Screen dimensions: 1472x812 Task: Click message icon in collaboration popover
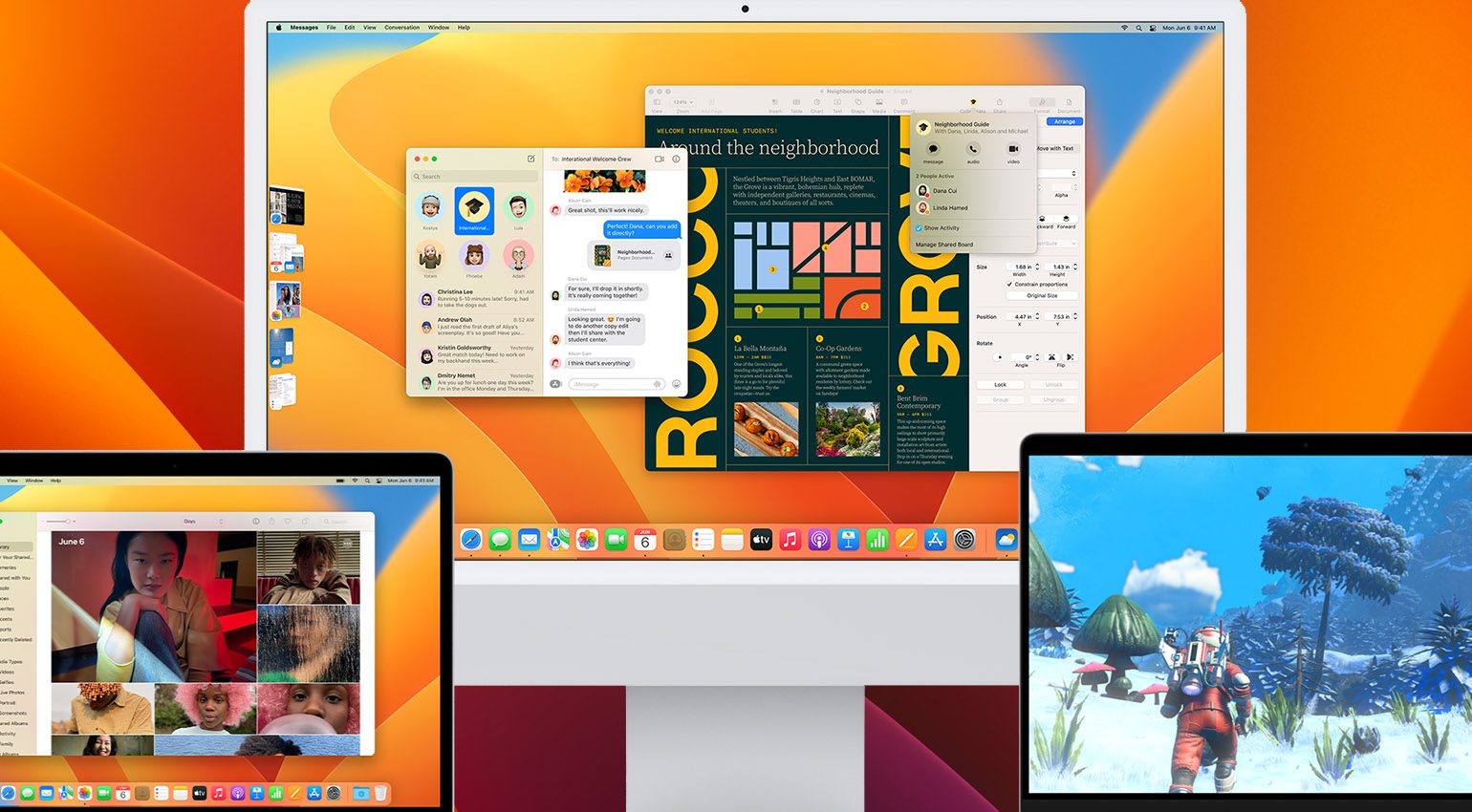point(933,149)
